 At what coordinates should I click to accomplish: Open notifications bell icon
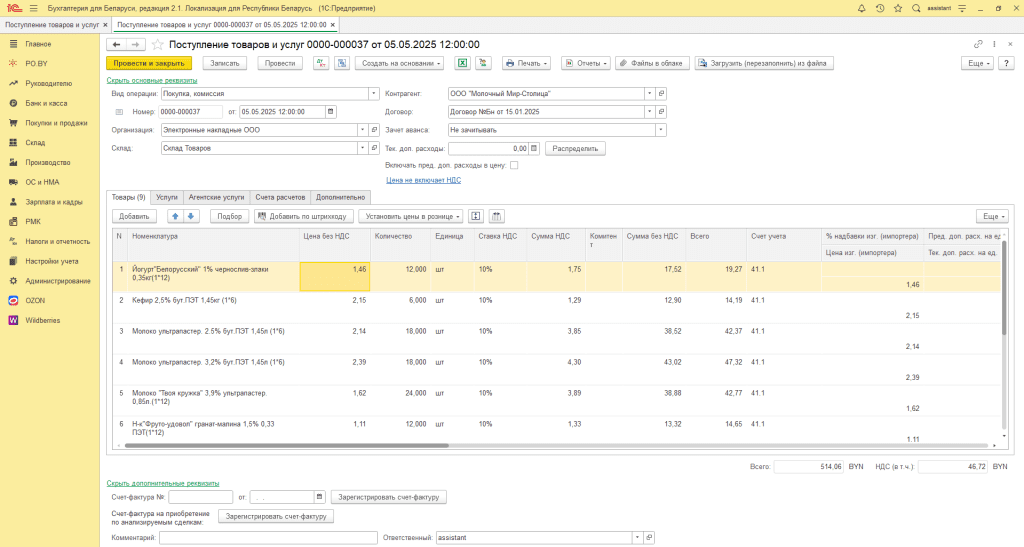[861, 8]
